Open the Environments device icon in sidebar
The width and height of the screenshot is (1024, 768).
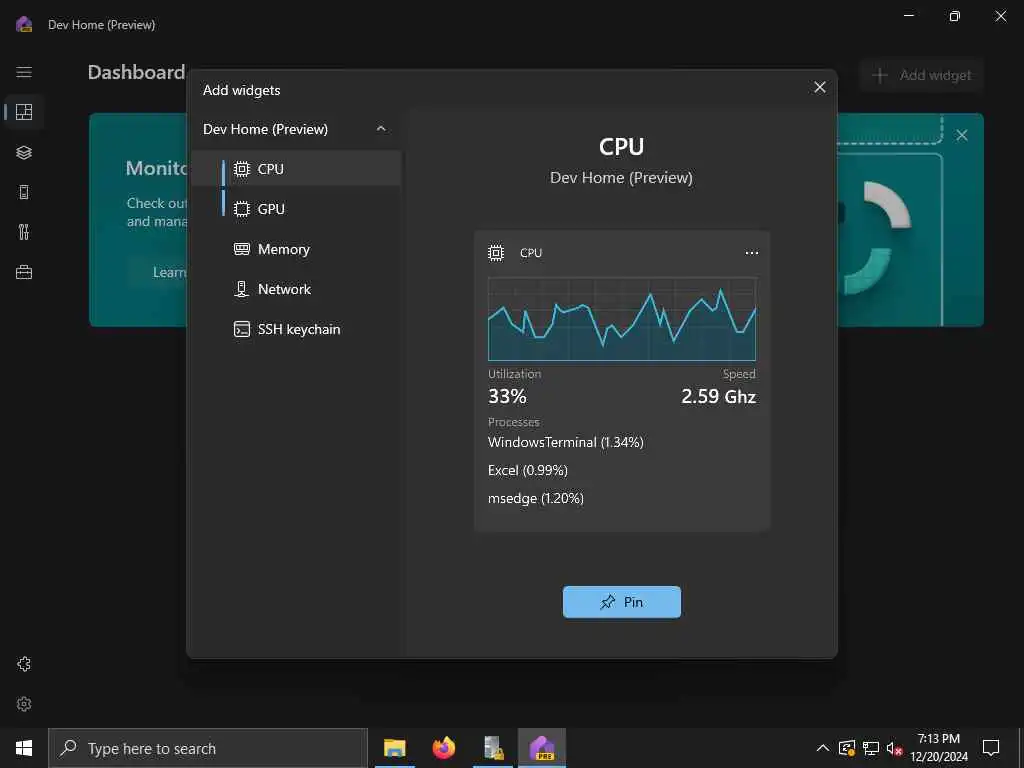24,192
